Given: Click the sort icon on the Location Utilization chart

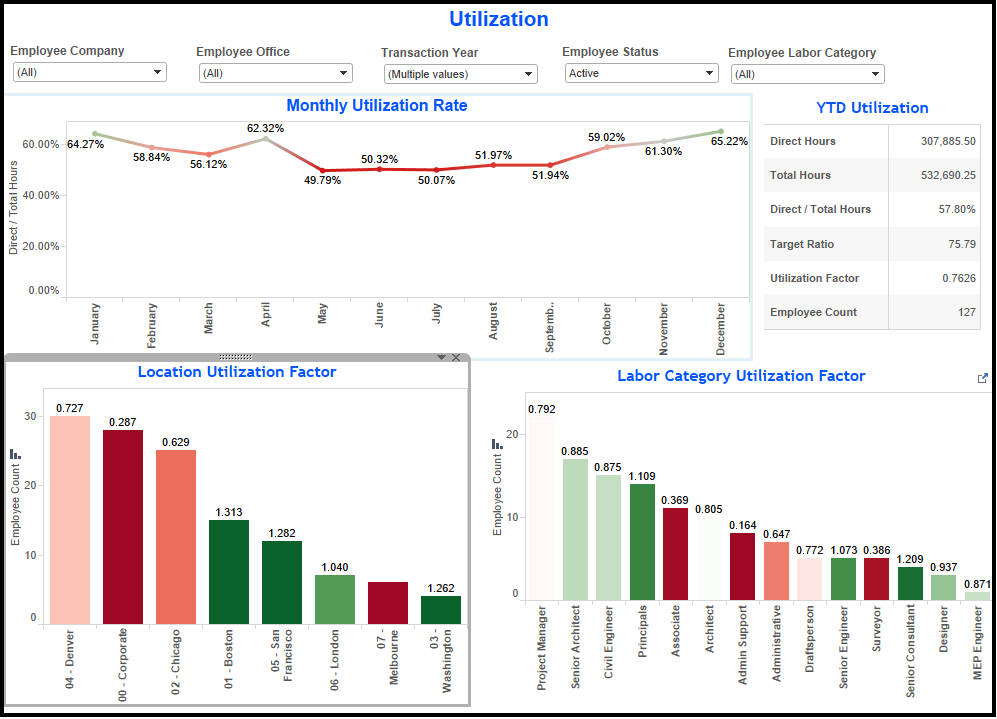Looking at the screenshot, I should (x=16, y=453).
